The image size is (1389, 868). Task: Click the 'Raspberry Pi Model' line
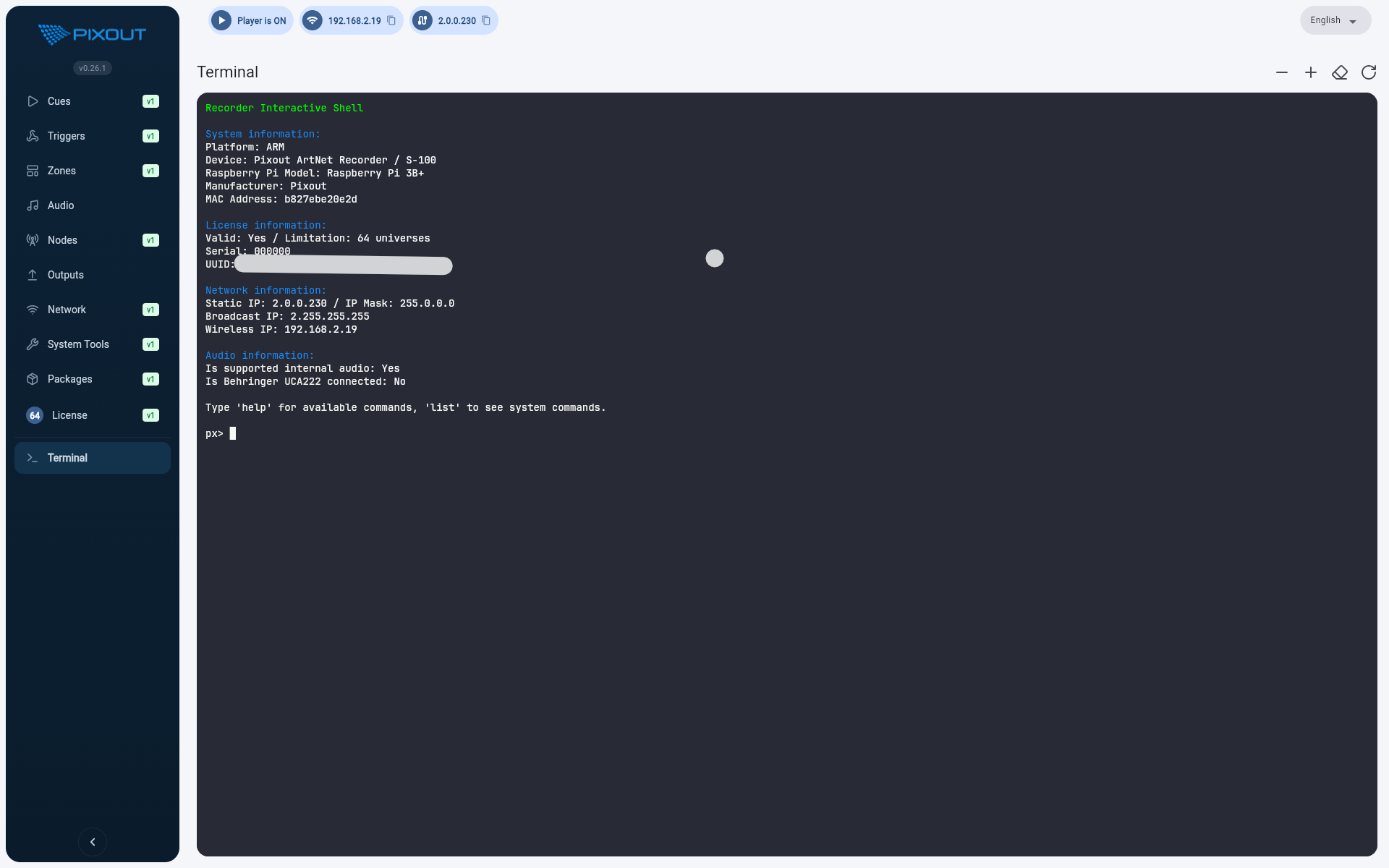[315, 173]
